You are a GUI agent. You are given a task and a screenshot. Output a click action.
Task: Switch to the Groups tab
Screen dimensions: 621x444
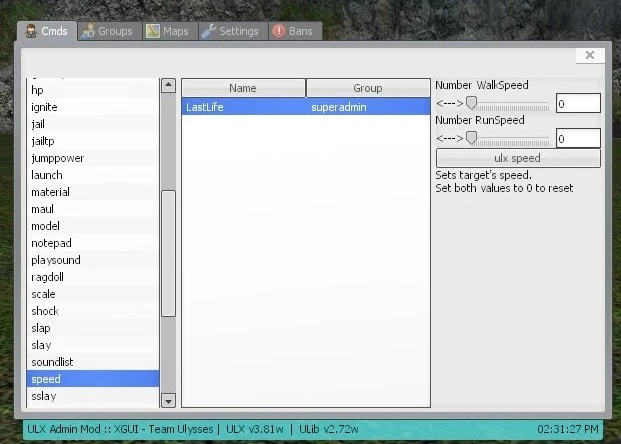click(x=108, y=31)
